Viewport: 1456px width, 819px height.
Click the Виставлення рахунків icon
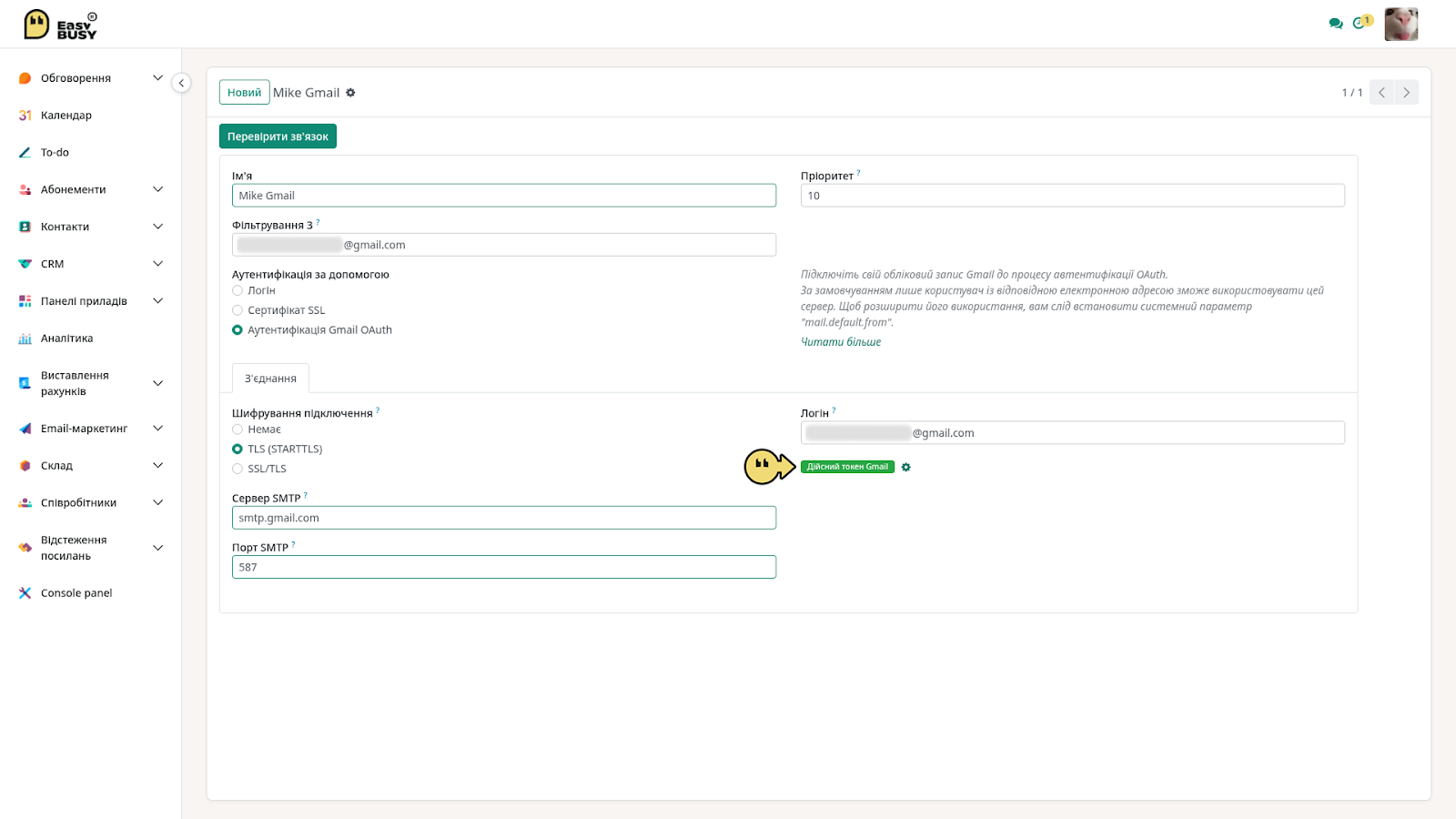25,383
